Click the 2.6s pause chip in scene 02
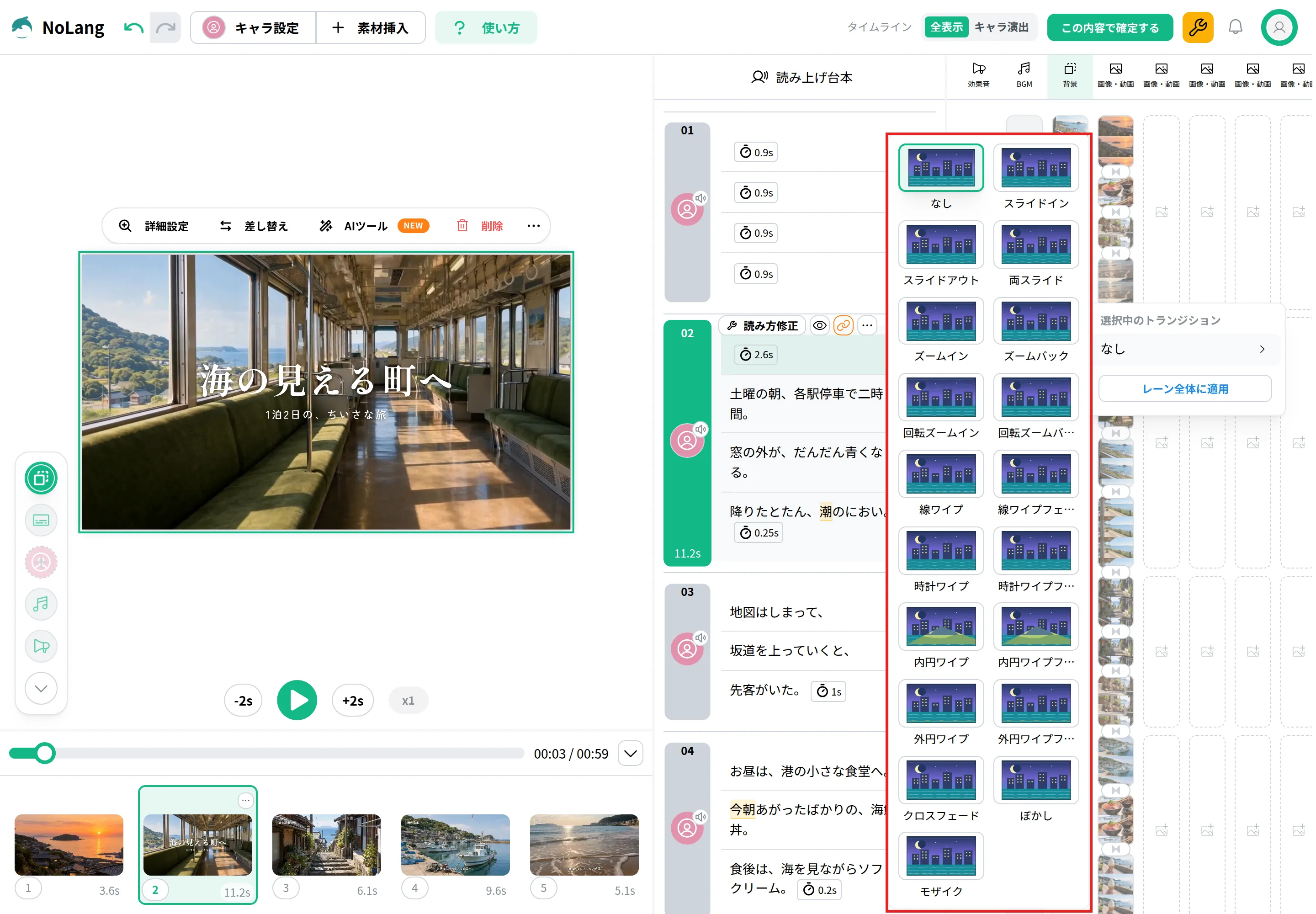1316x914 pixels. click(x=756, y=355)
